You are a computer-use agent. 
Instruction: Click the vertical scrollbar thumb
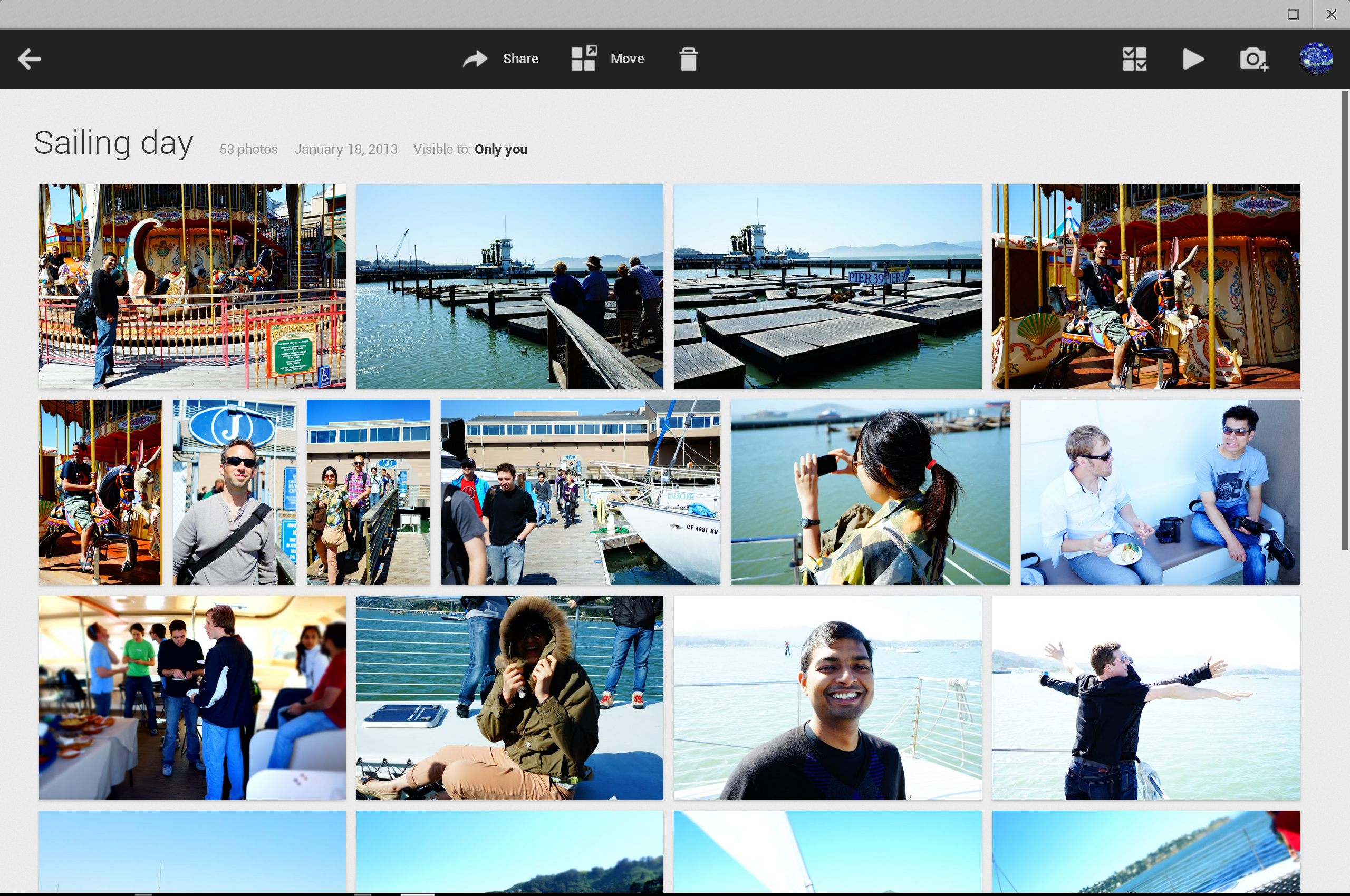[x=1345, y=320]
